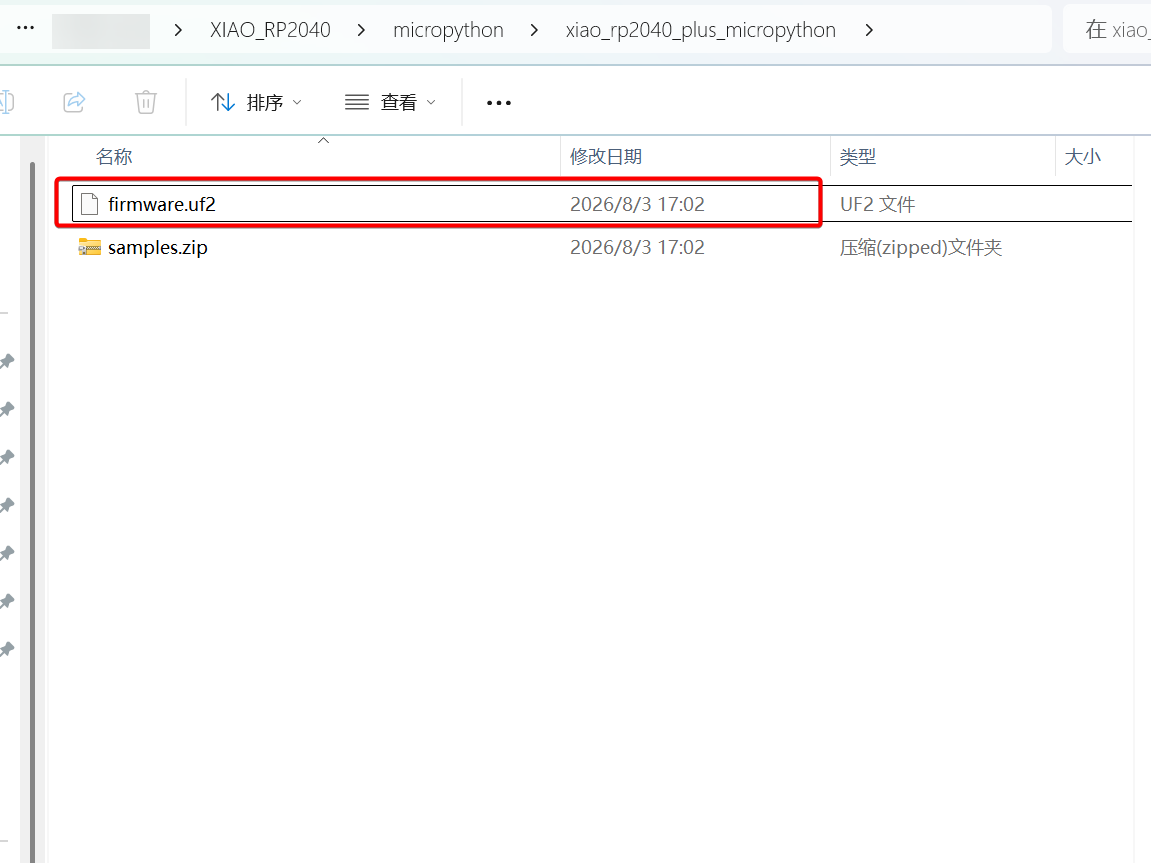Click the samples.zip zipped folder icon

pos(90,247)
